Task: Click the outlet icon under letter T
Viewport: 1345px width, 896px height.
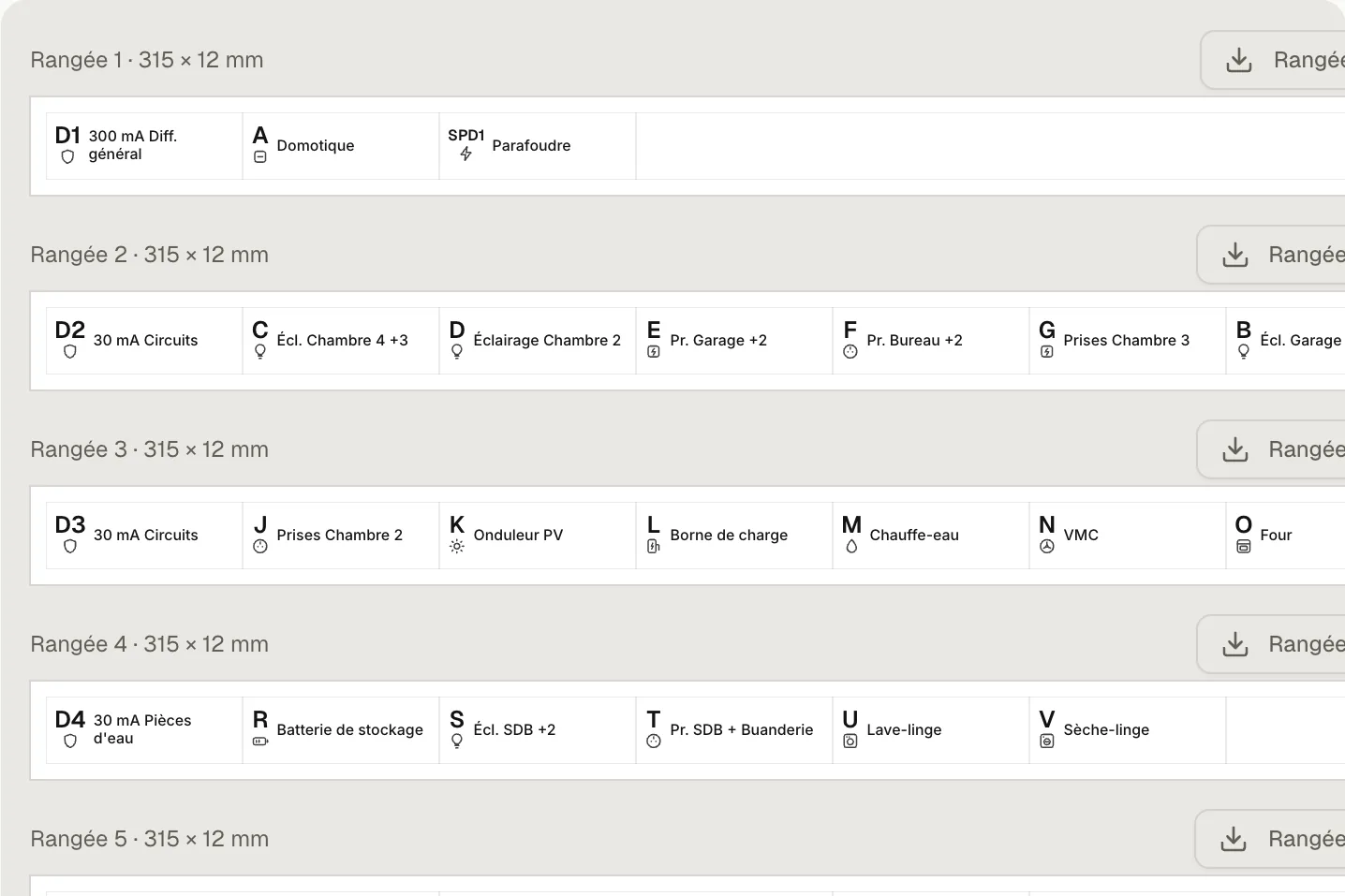Action: 654,742
